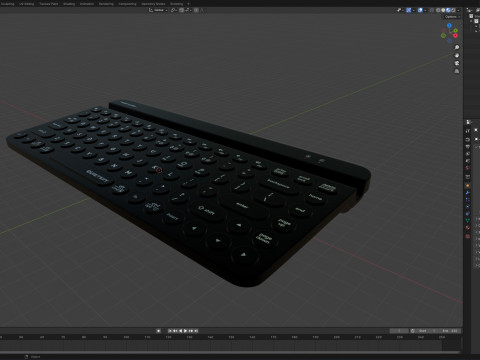Play the animation forward
The height and width of the screenshot is (360, 480).
185,331
